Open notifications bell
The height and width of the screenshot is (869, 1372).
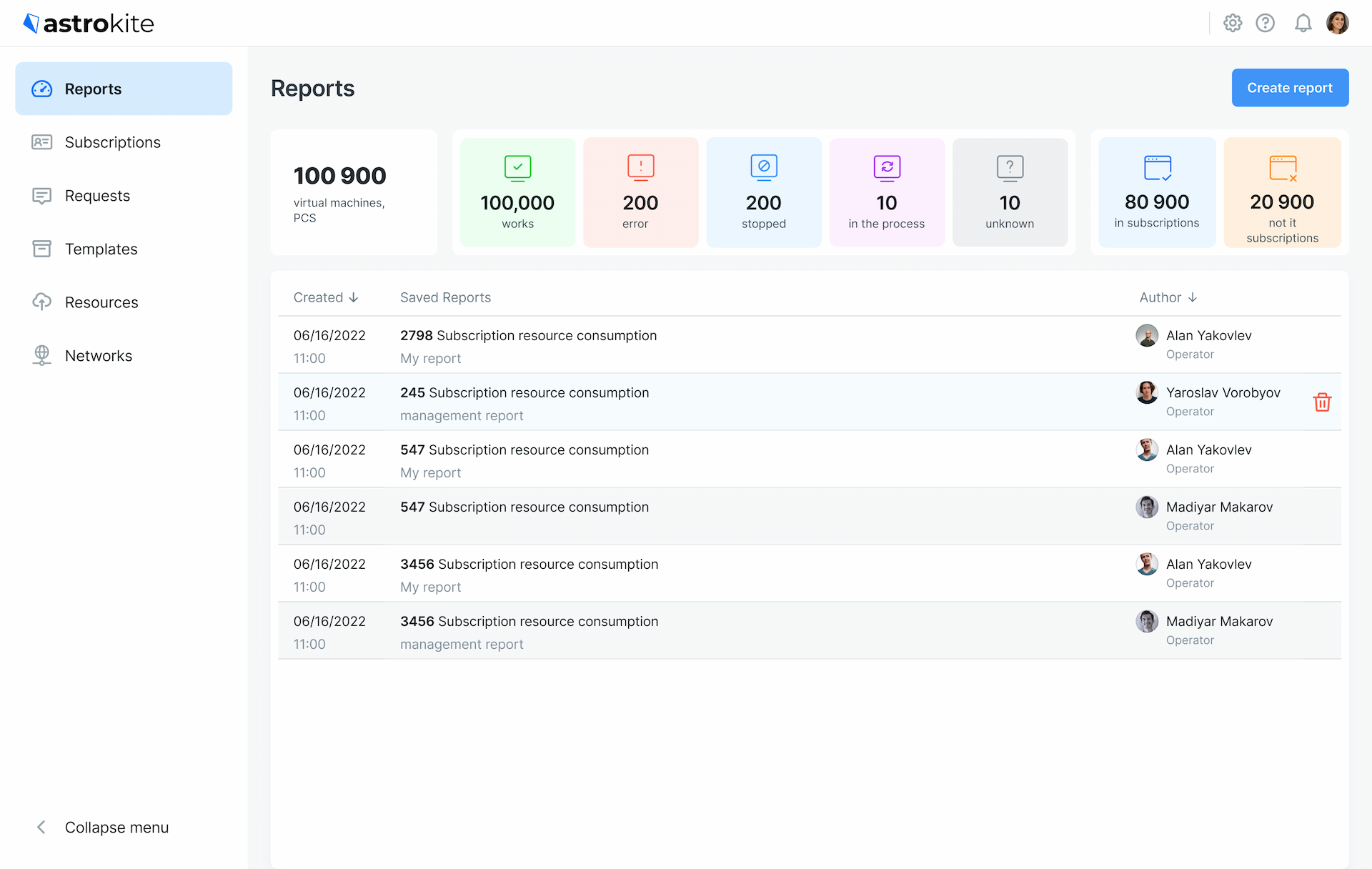1303,23
